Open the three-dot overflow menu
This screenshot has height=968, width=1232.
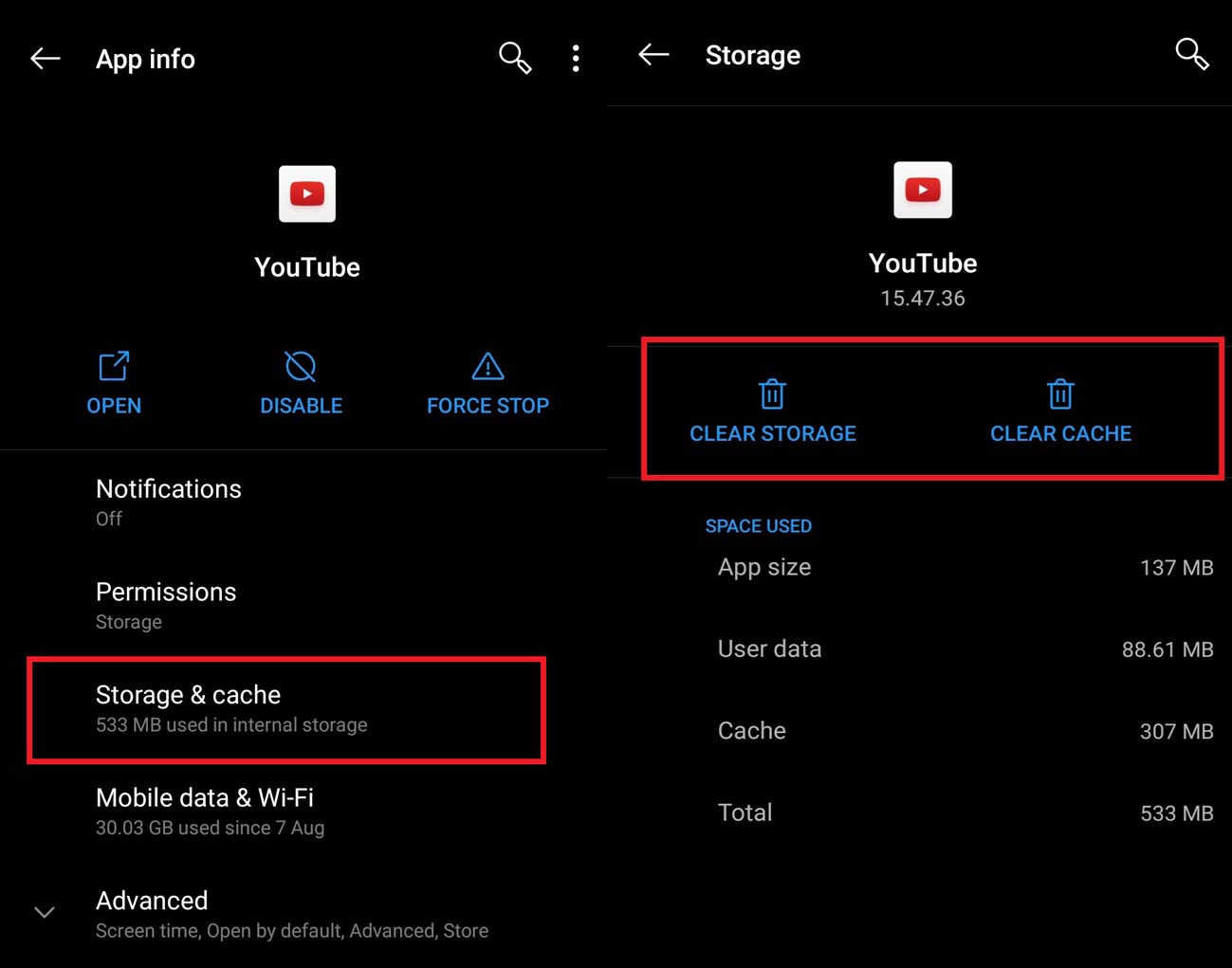point(576,59)
